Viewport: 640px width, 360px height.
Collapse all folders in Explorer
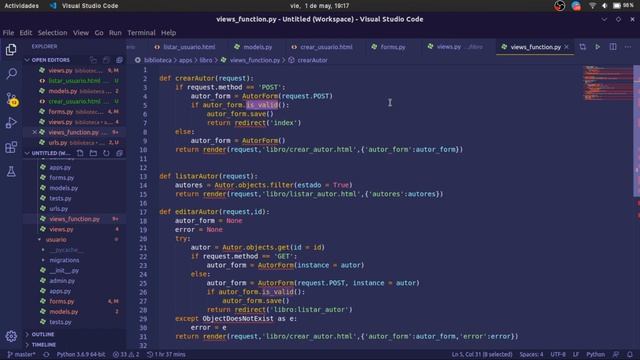[x=119, y=153]
